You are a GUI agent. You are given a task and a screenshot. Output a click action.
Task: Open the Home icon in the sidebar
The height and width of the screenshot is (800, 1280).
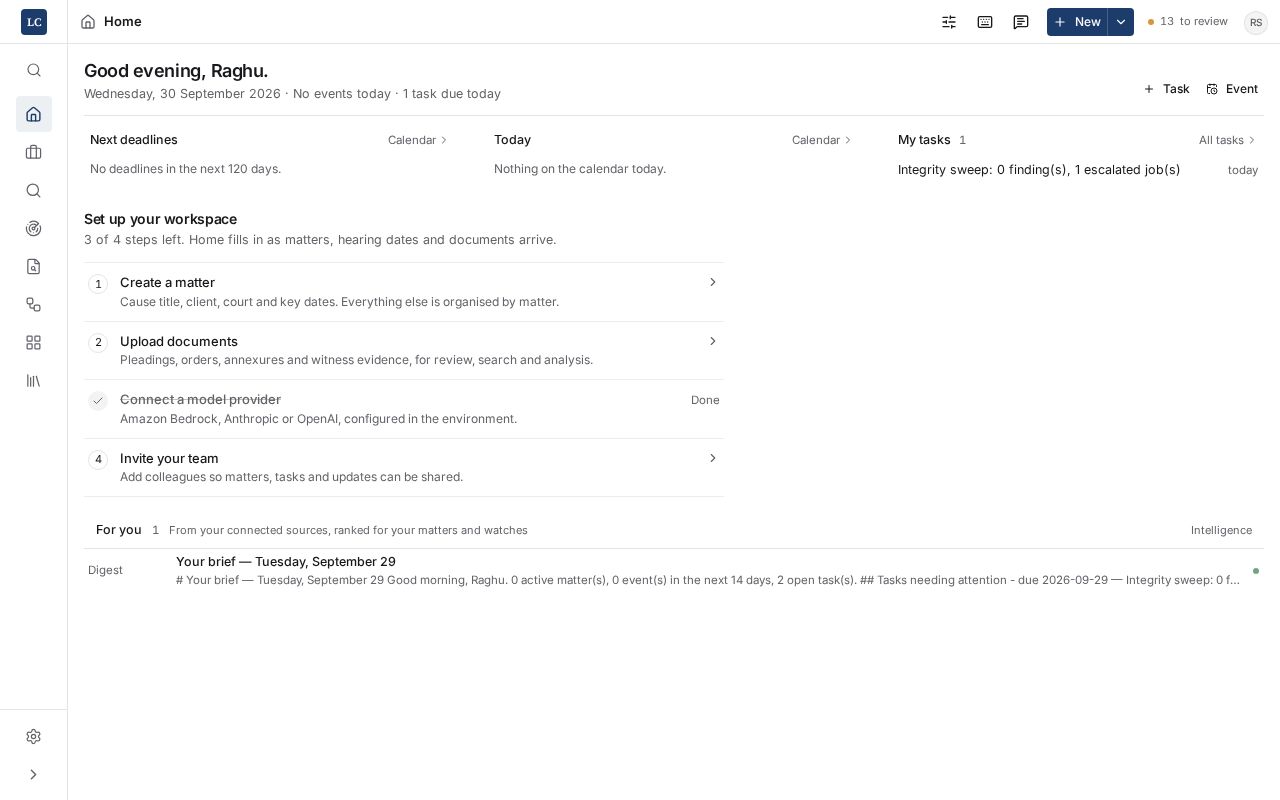tap(34, 114)
